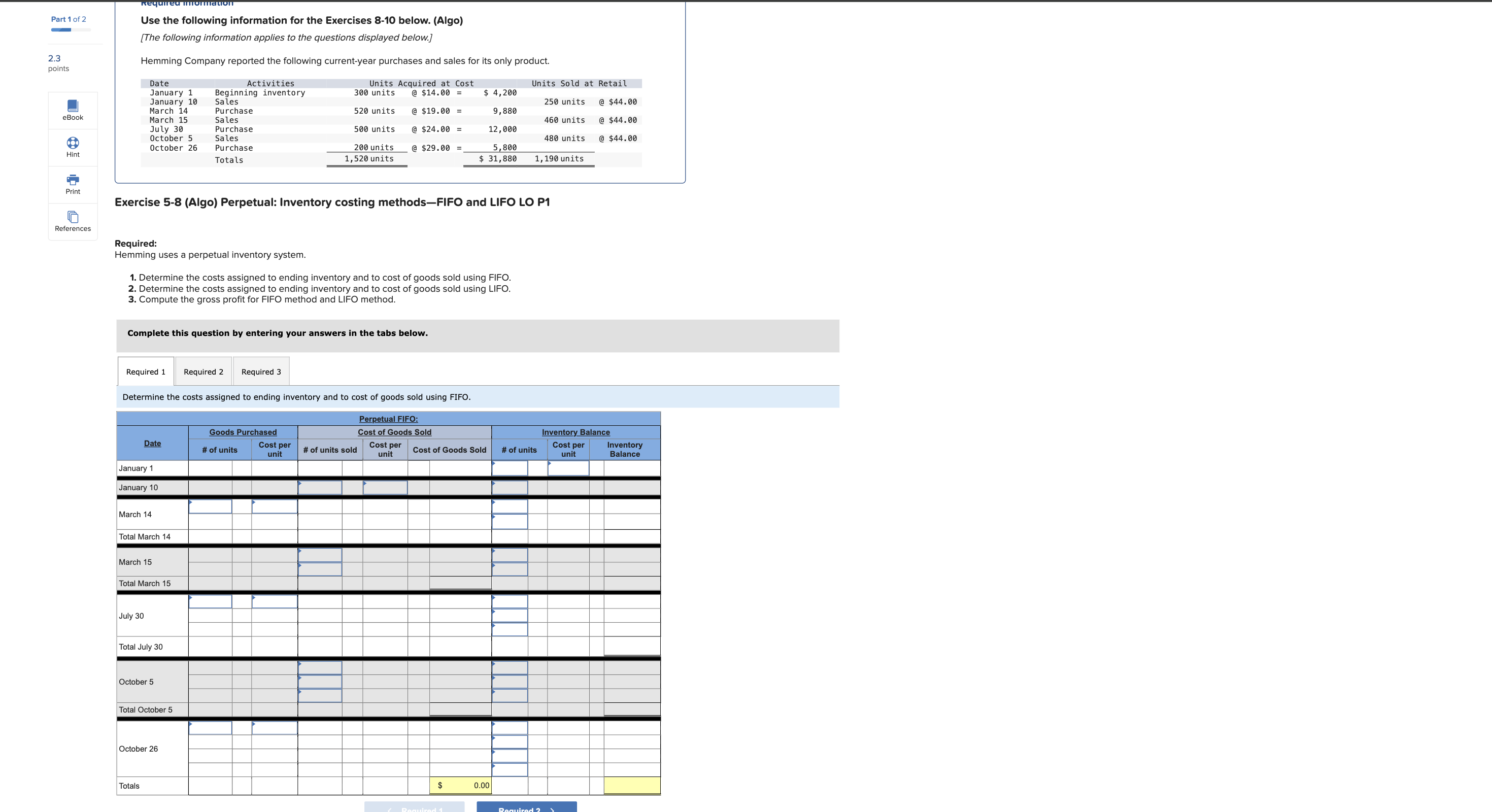The image size is (1492, 812).
Task: Click Totals cost of goods sold cell
Action: tap(460, 786)
